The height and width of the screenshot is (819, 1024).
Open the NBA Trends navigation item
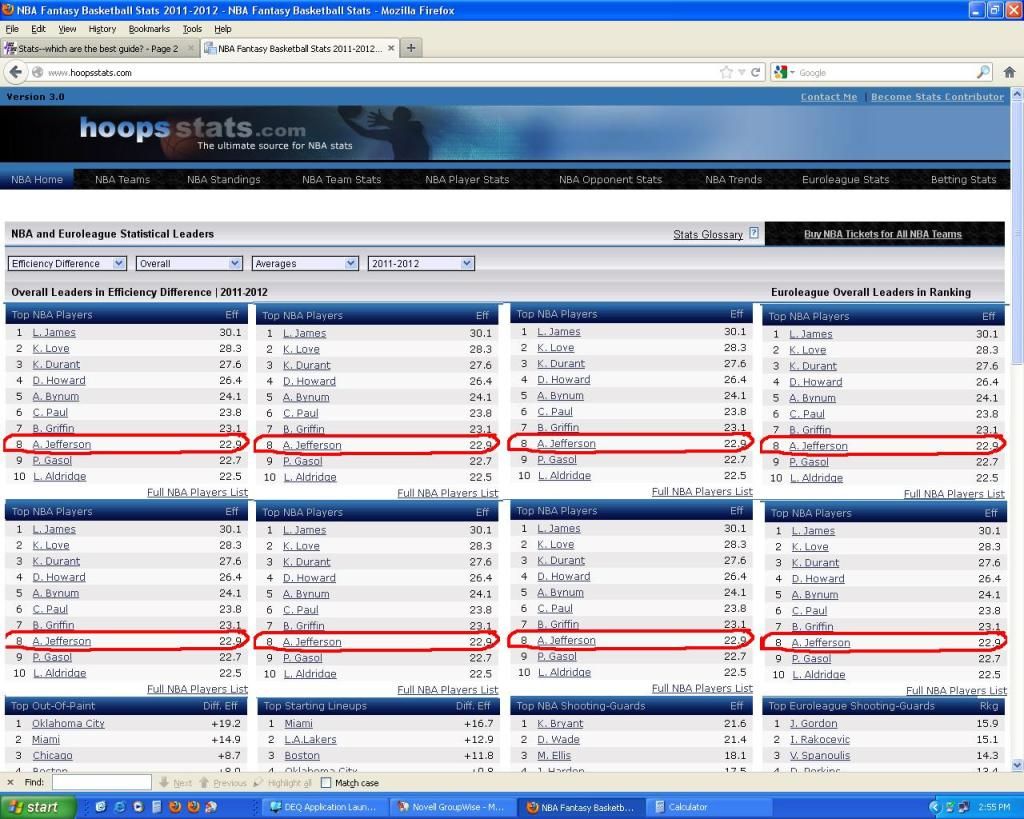pyautogui.click(x=733, y=179)
